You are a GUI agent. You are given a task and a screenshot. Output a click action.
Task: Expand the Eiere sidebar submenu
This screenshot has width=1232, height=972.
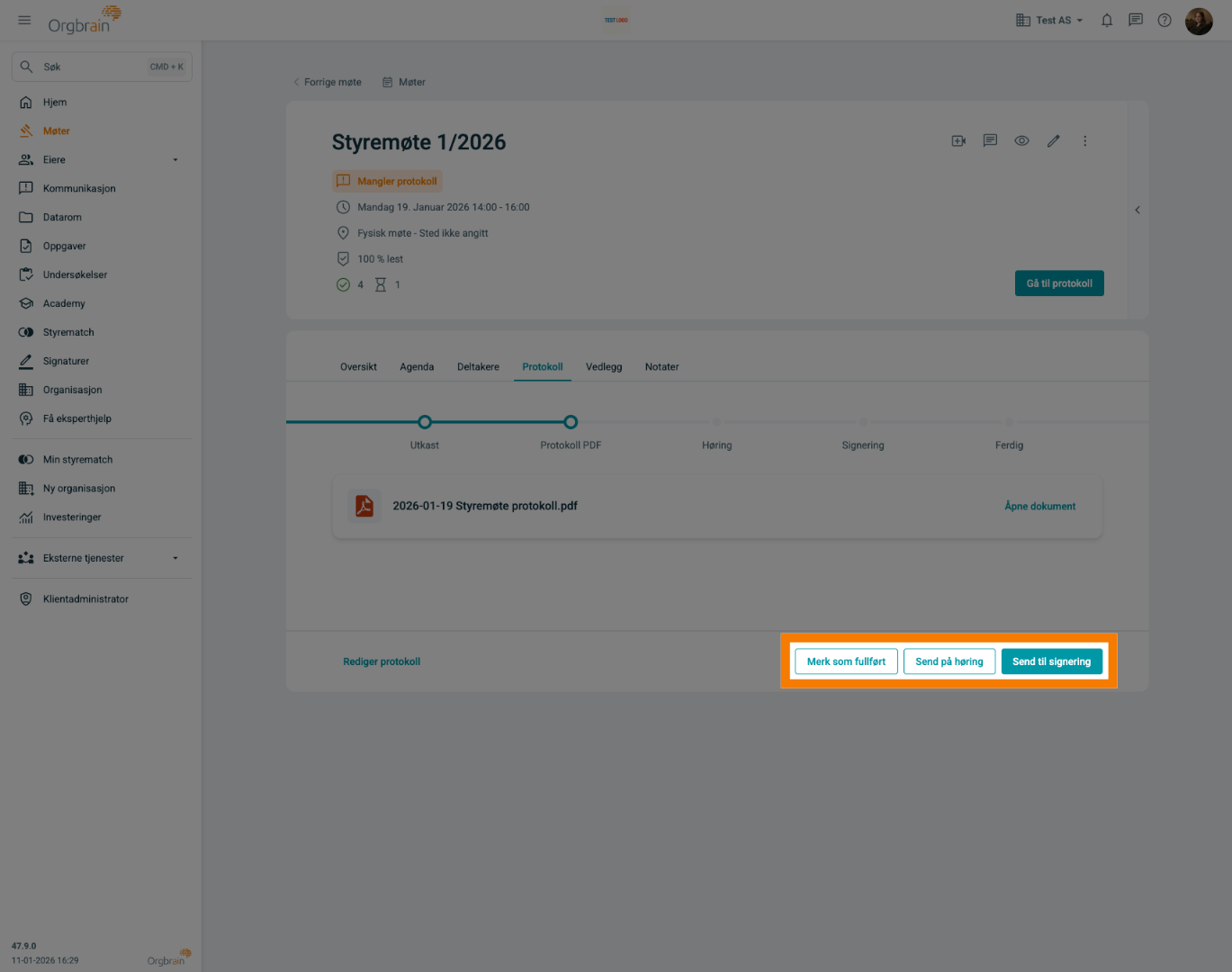coord(175,160)
